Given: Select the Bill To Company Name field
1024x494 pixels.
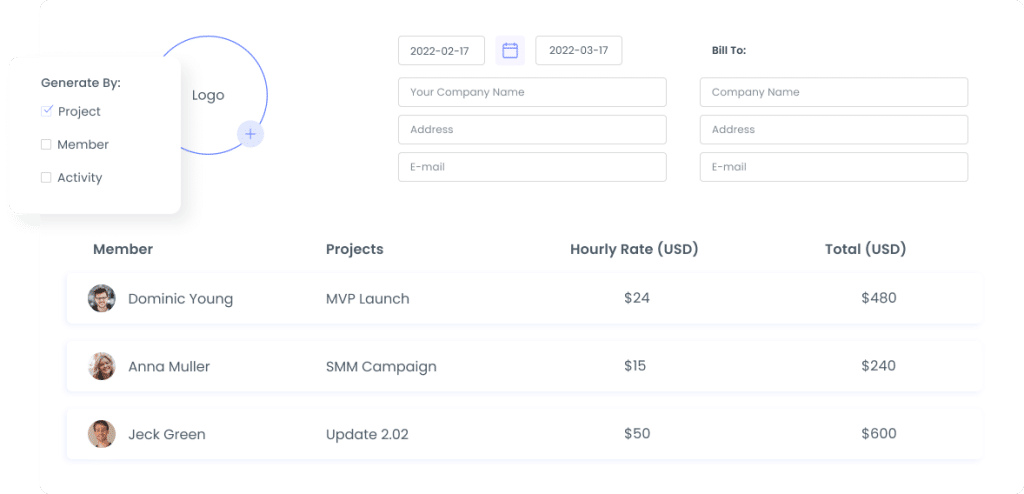Looking at the screenshot, I should click(834, 92).
